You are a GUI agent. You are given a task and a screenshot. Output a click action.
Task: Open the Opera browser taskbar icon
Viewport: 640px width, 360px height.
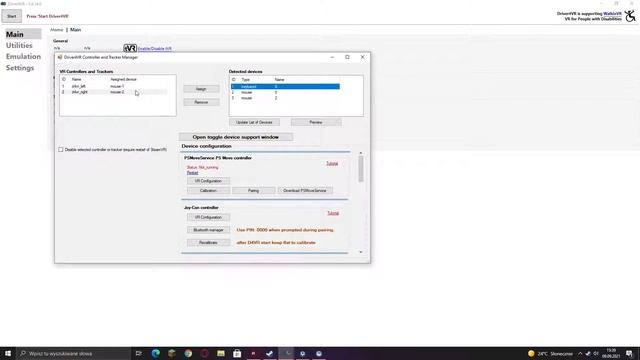[204, 353]
